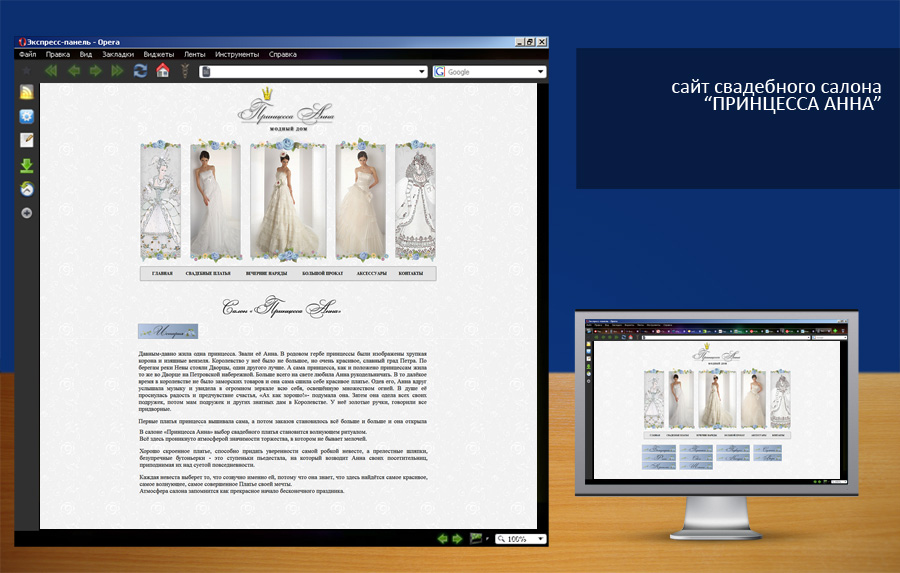Follow the ГЛАВНАЯ site navigation link
Image resolution: width=900 pixels, height=573 pixels.
click(162, 273)
